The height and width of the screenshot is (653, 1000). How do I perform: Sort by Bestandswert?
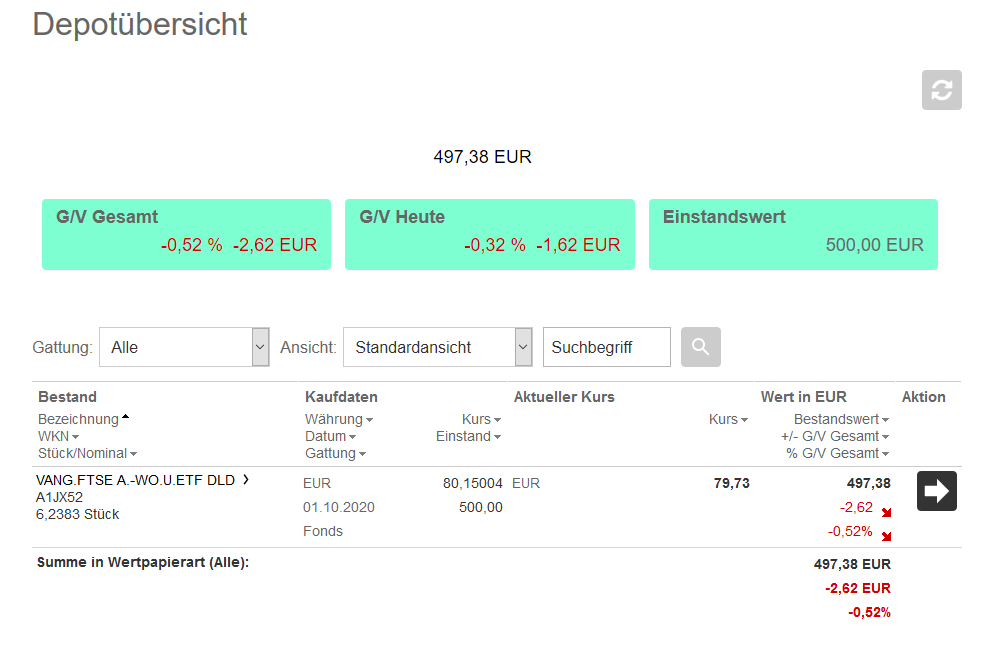click(x=841, y=419)
